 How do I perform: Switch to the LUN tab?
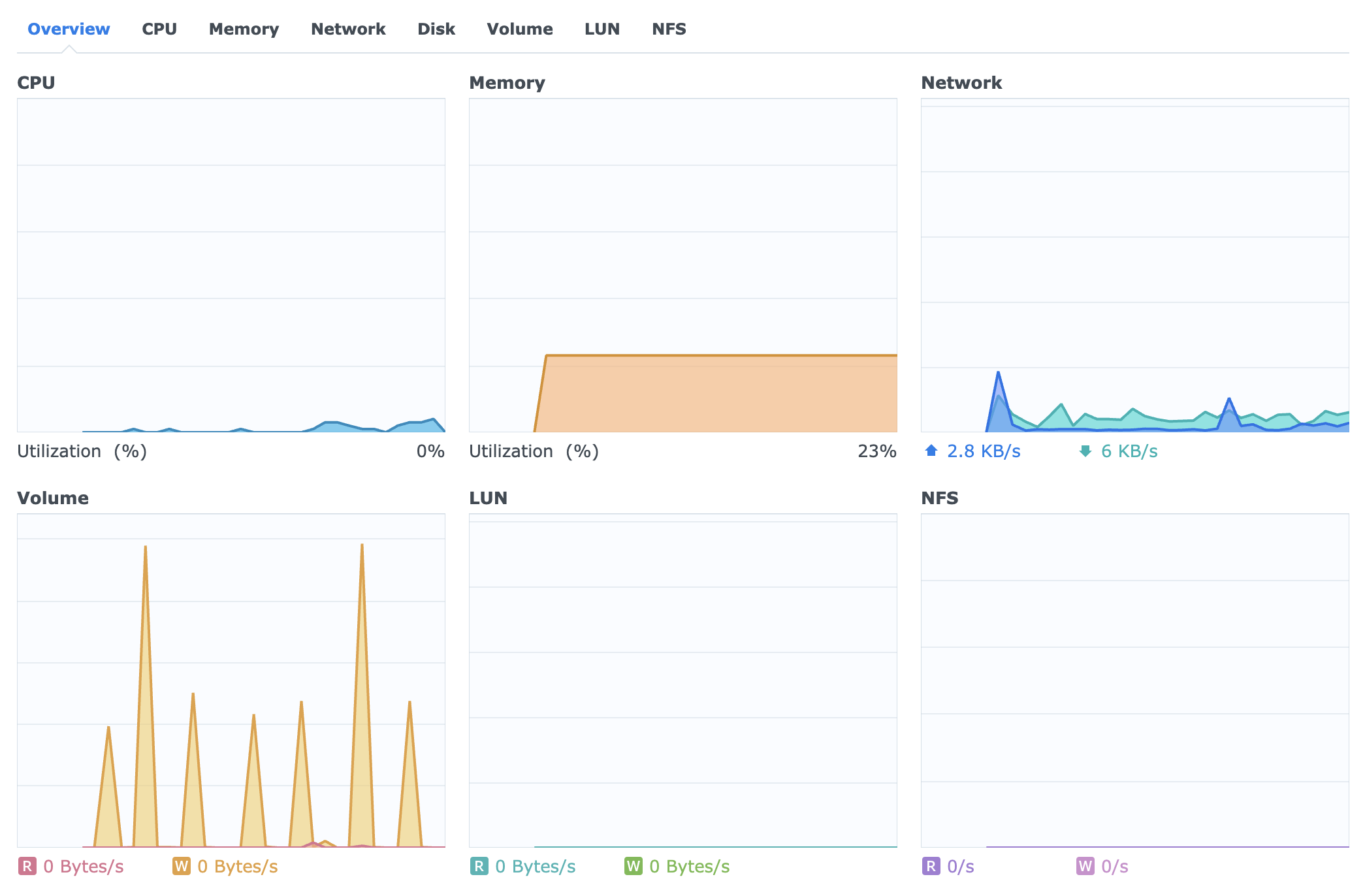coord(602,29)
